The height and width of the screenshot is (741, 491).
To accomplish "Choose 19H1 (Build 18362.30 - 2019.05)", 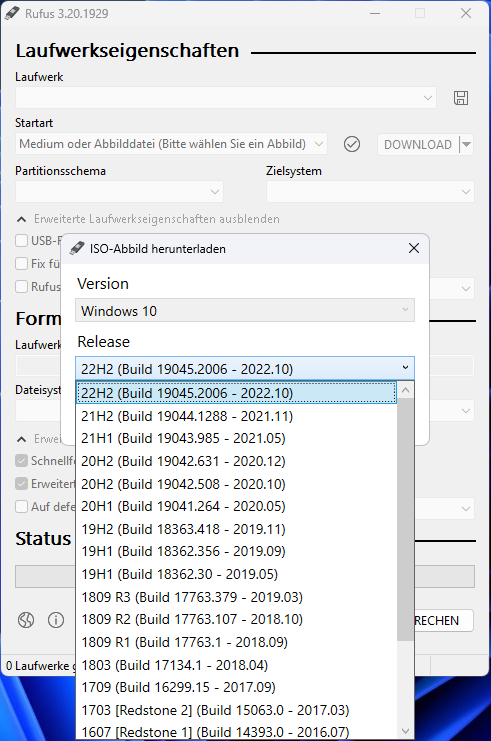I will [236, 574].
